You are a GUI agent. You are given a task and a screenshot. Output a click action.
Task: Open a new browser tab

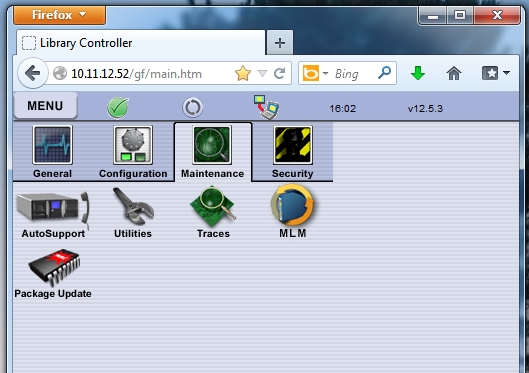(x=280, y=43)
